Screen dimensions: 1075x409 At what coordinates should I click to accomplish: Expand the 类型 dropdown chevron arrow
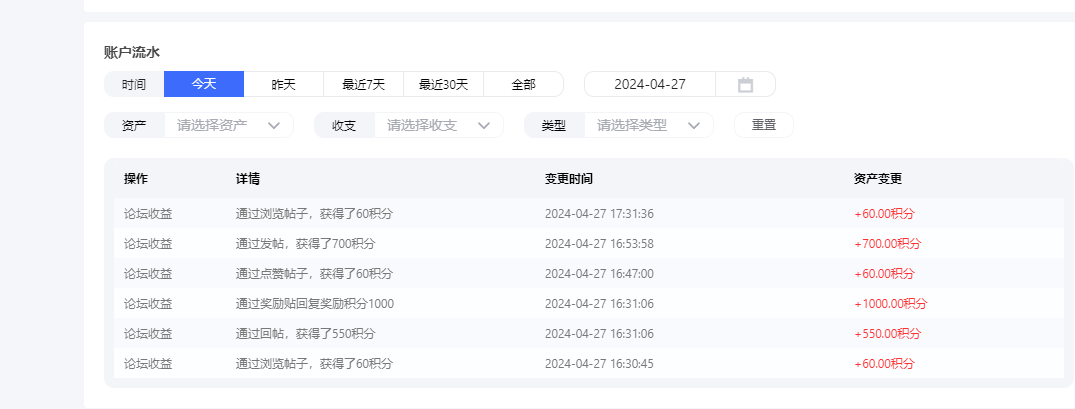(x=694, y=125)
